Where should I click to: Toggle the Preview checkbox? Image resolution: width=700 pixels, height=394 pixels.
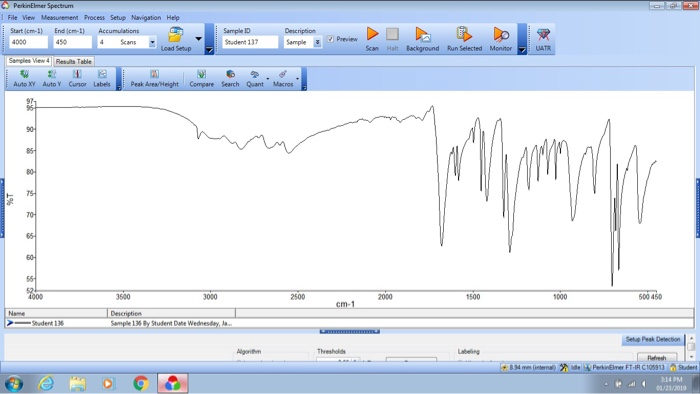pos(330,39)
